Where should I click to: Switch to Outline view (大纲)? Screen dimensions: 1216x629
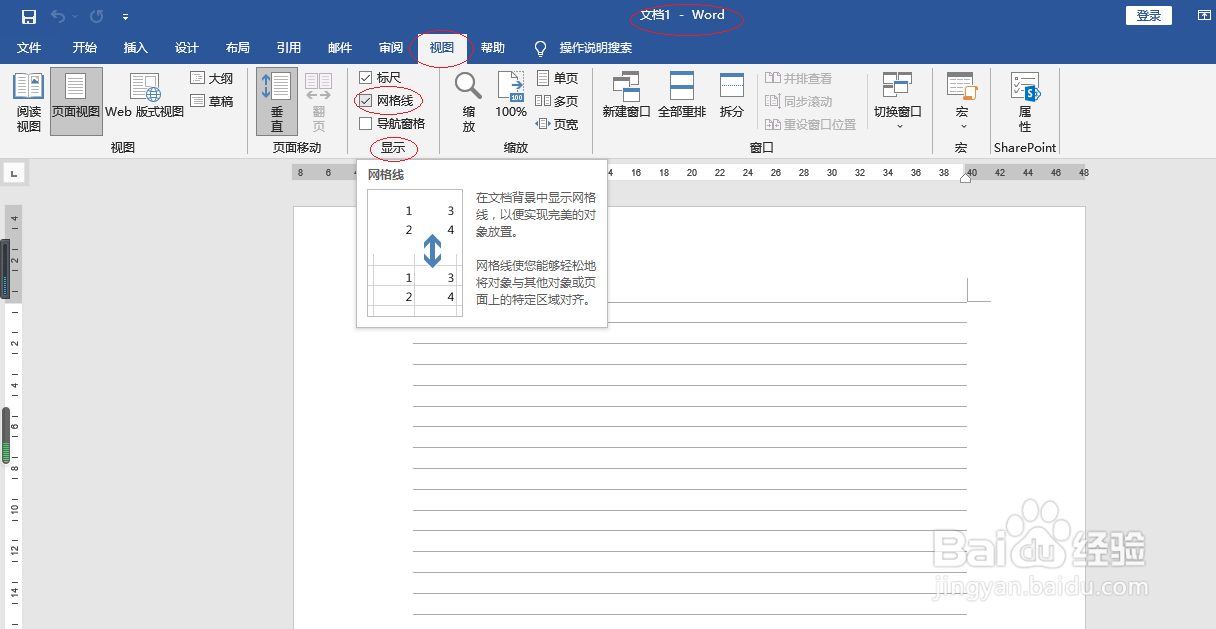212,78
